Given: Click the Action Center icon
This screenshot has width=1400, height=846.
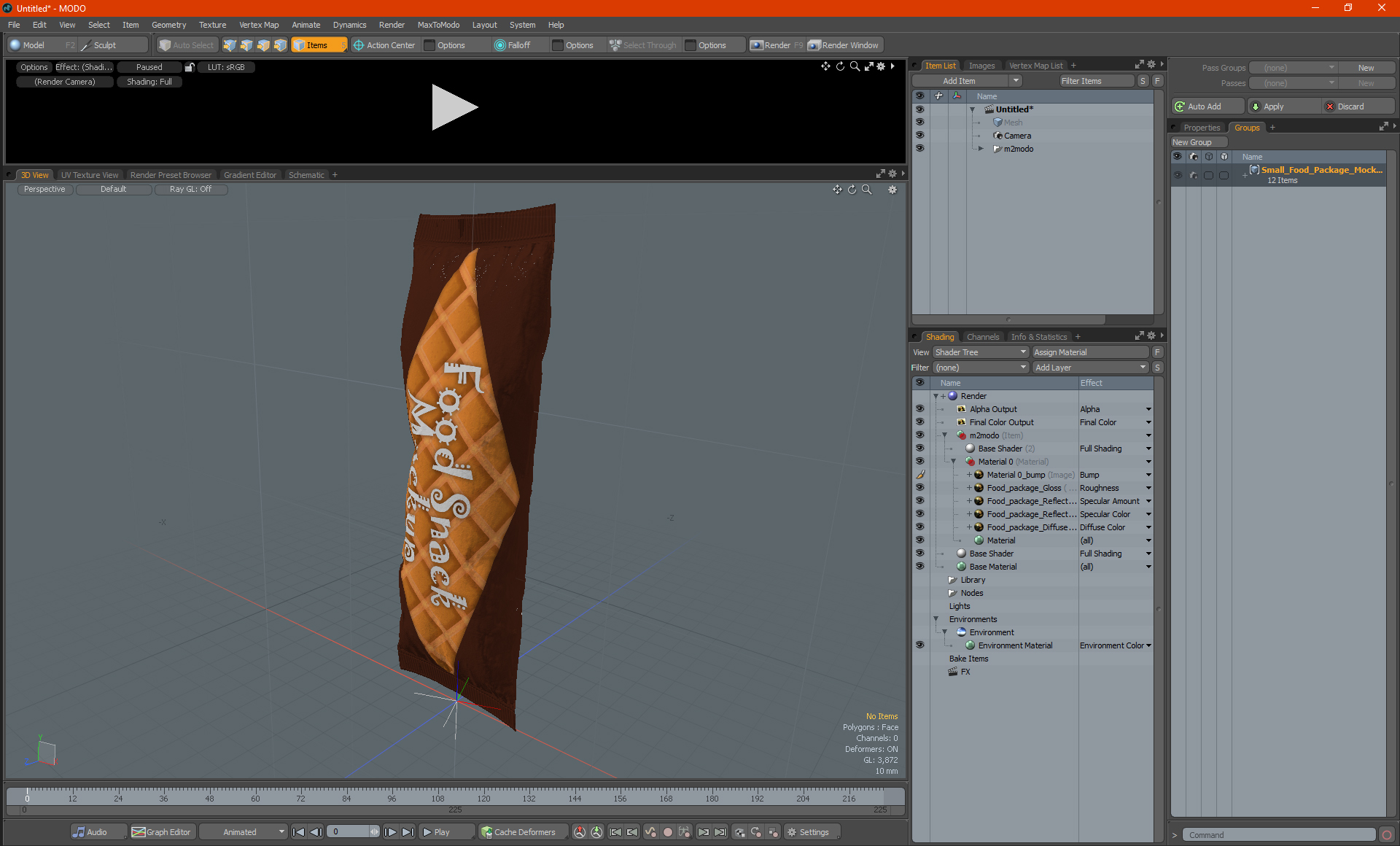Looking at the screenshot, I should [359, 45].
